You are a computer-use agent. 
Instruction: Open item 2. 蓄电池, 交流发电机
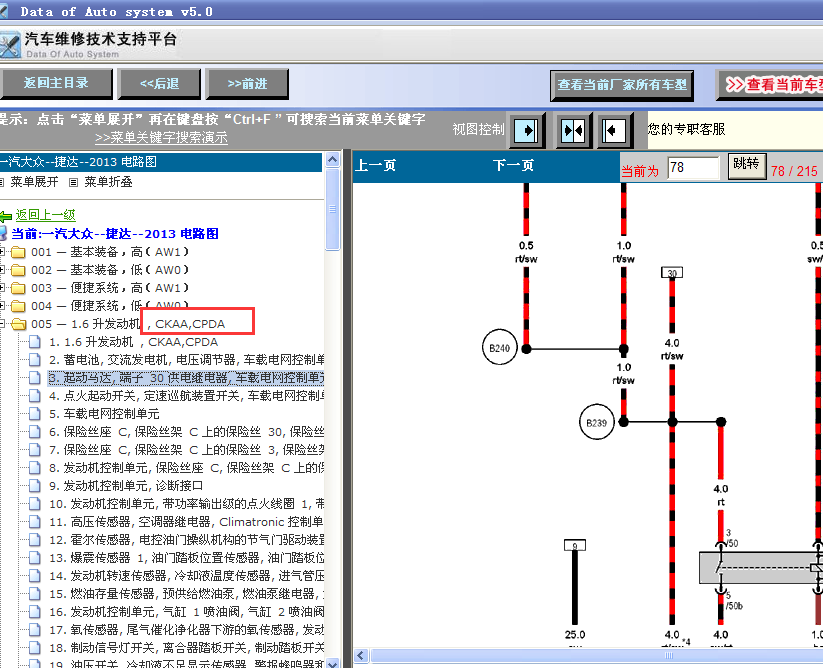coord(186,360)
